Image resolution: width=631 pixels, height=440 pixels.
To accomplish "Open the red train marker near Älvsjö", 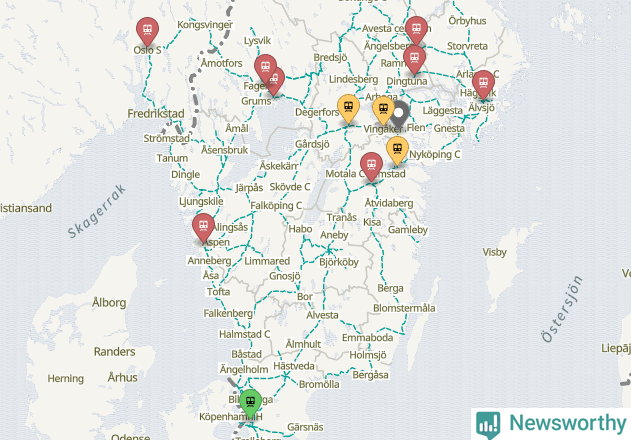I will pyautogui.click(x=483, y=85).
